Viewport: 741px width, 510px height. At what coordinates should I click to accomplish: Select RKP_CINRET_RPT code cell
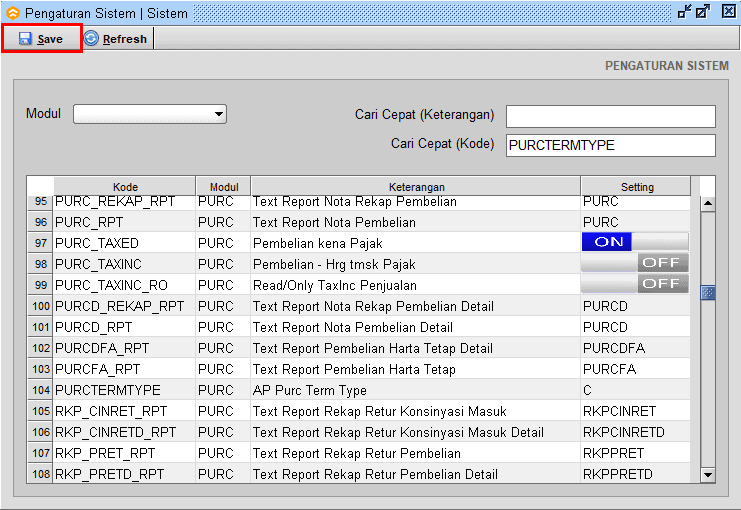[x=125, y=411]
